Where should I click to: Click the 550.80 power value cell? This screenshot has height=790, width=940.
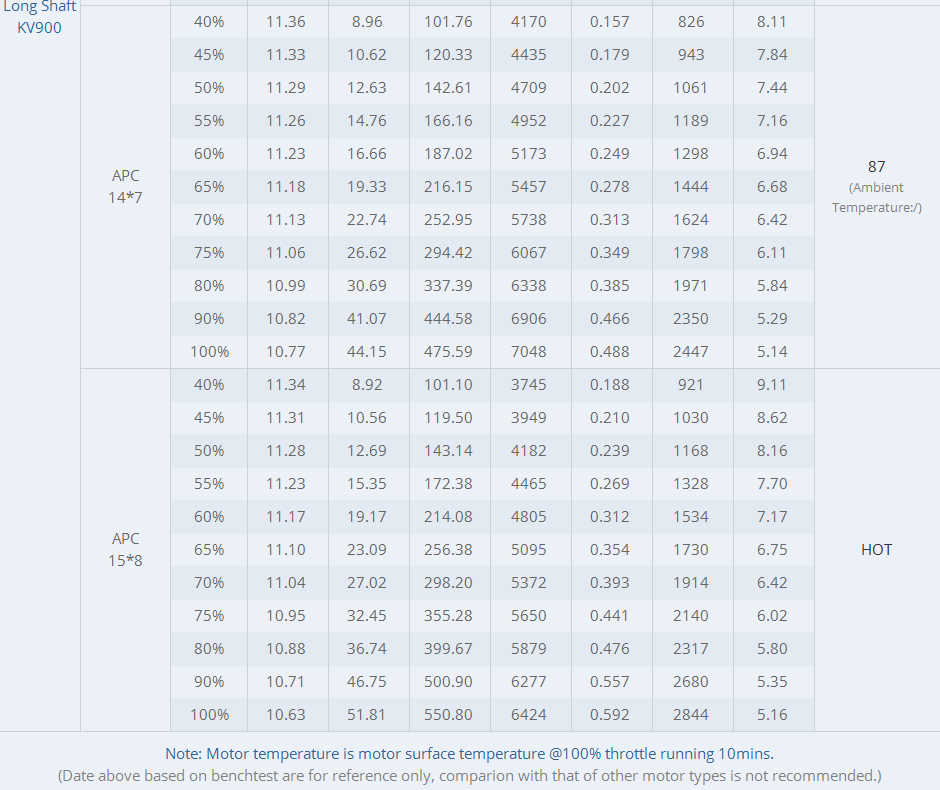pyautogui.click(x=448, y=715)
